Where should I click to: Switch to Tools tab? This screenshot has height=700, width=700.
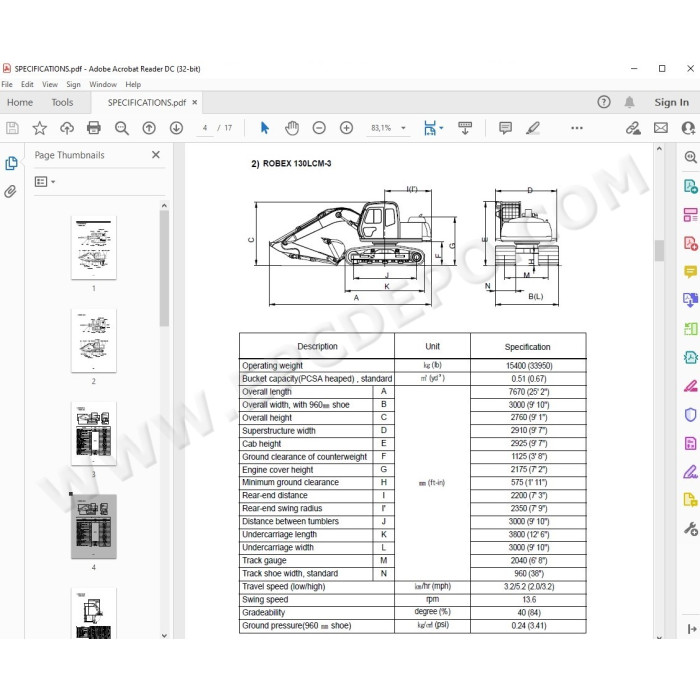tap(62, 103)
